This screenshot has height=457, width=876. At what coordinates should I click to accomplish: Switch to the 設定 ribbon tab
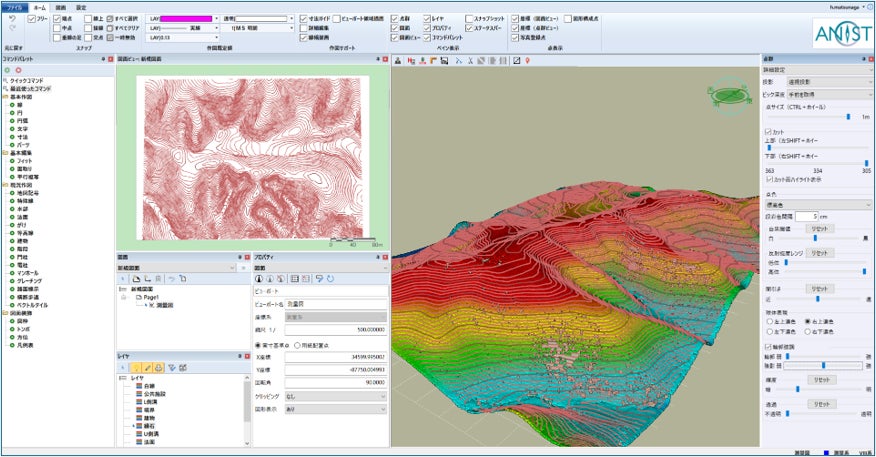(x=81, y=6)
